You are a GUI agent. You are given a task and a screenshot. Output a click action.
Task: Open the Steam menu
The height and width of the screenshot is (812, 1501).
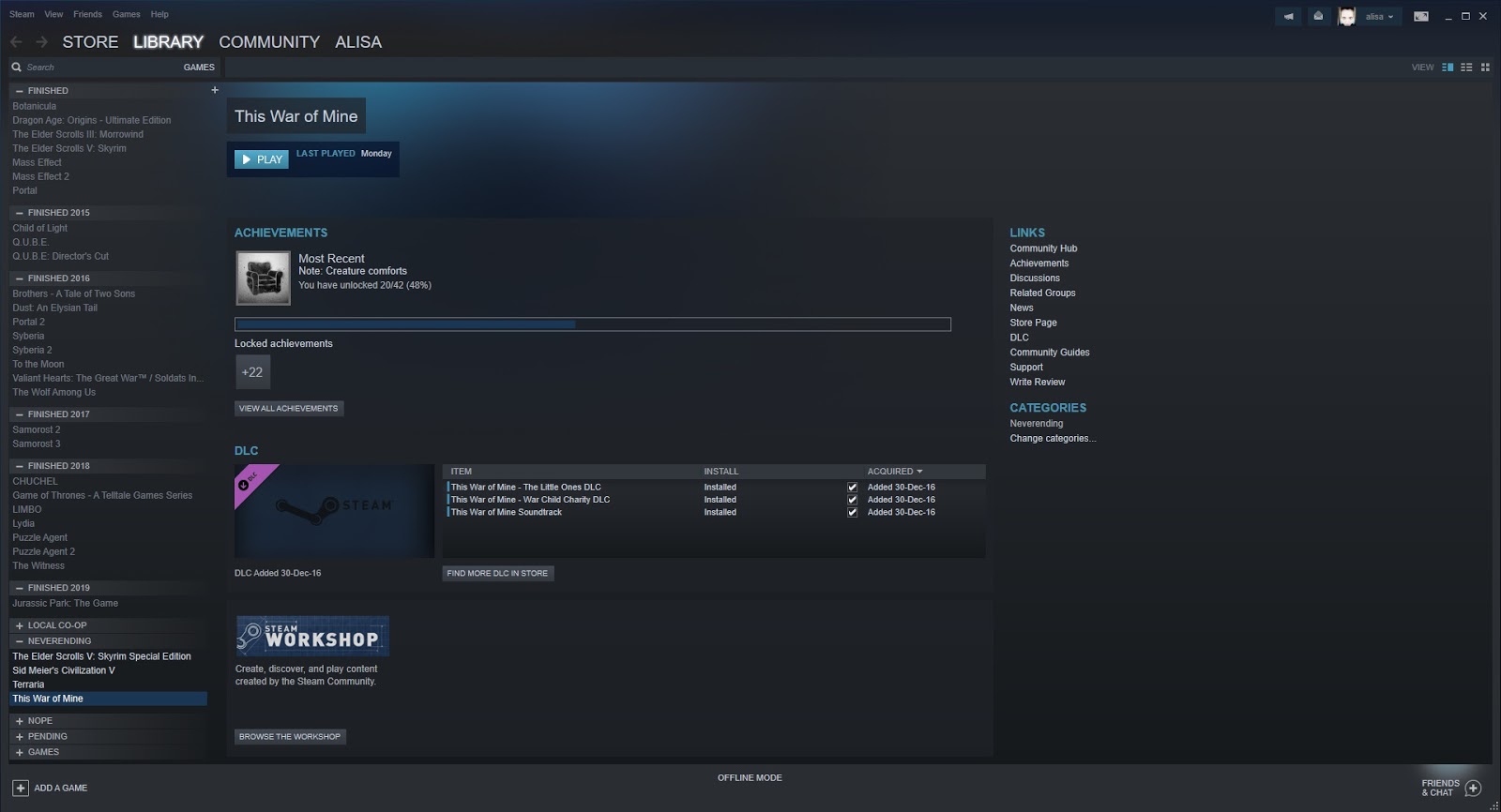pyautogui.click(x=22, y=14)
